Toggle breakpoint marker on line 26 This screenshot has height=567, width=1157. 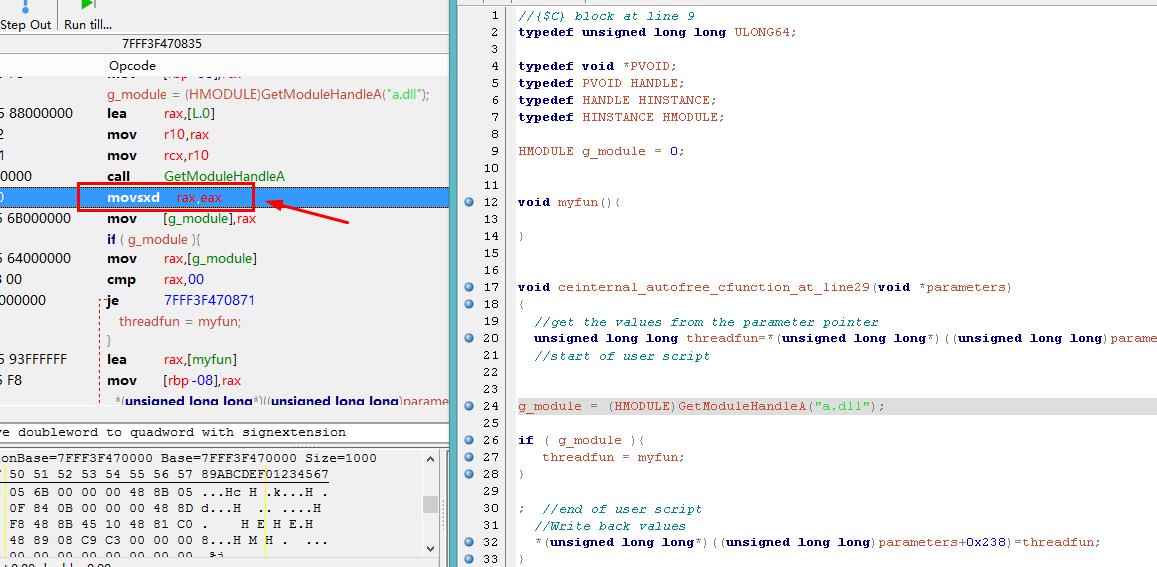pyautogui.click(x=469, y=440)
